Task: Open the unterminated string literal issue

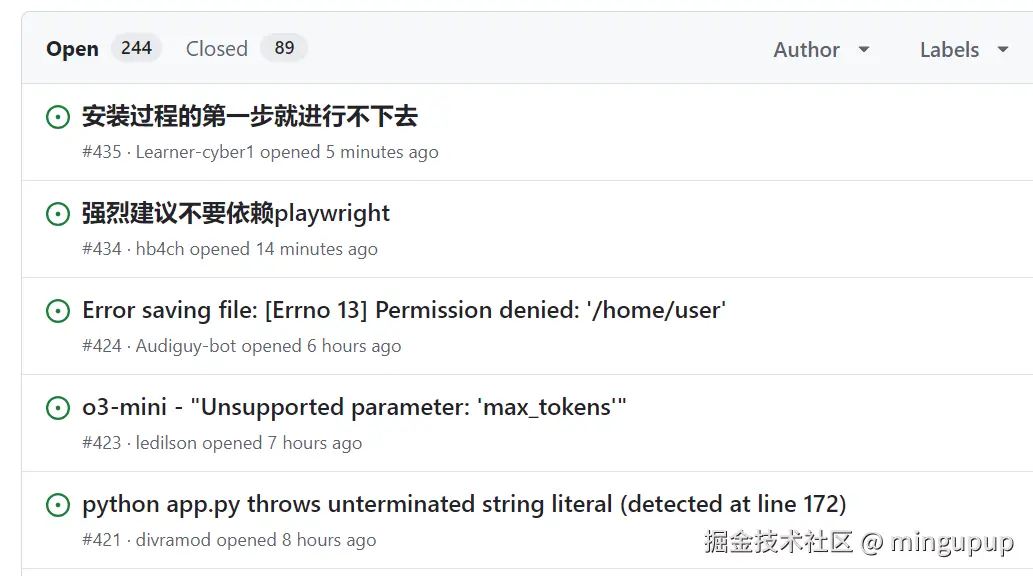Action: tap(464, 505)
